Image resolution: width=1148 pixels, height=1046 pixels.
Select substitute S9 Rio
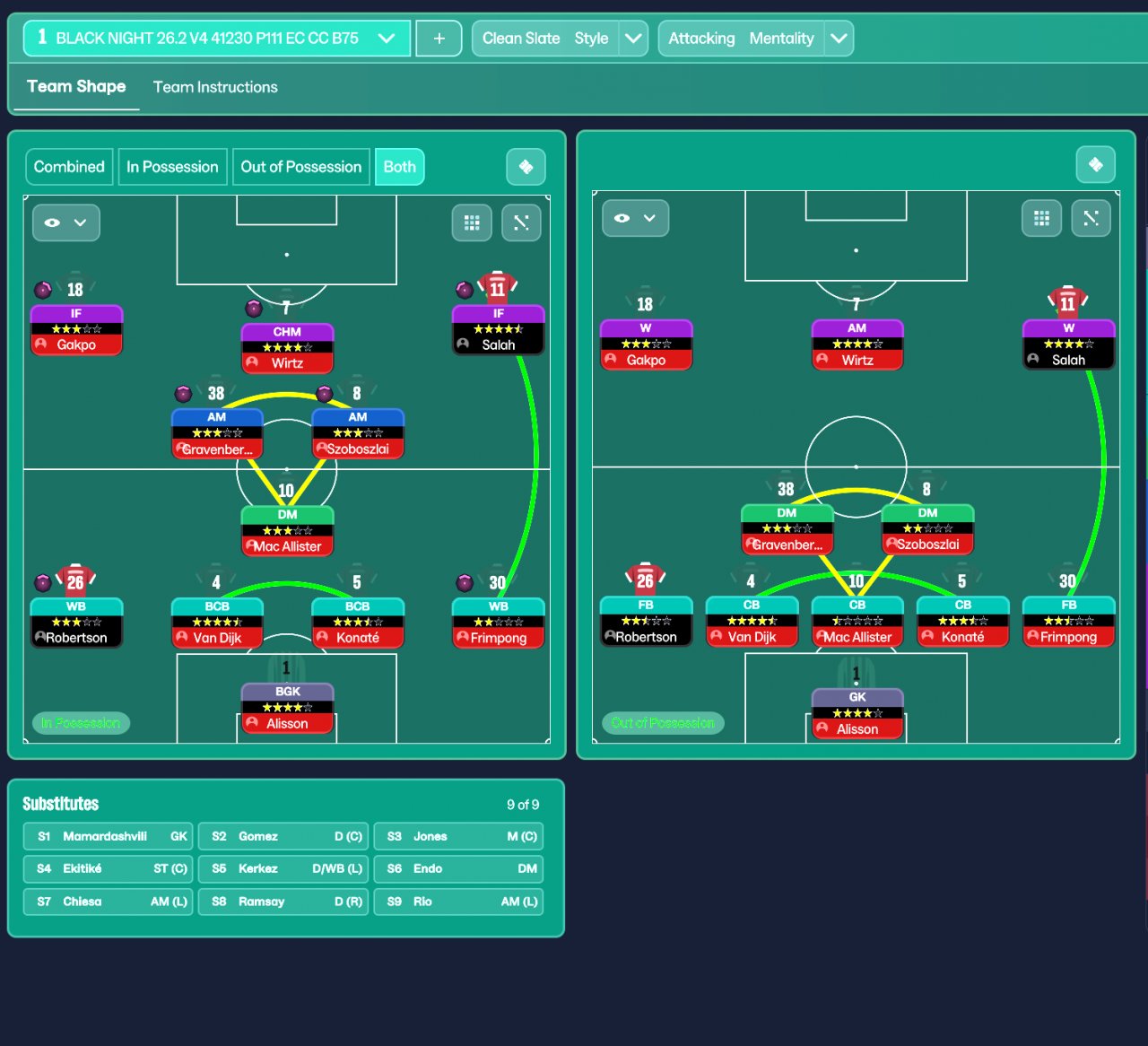point(458,902)
